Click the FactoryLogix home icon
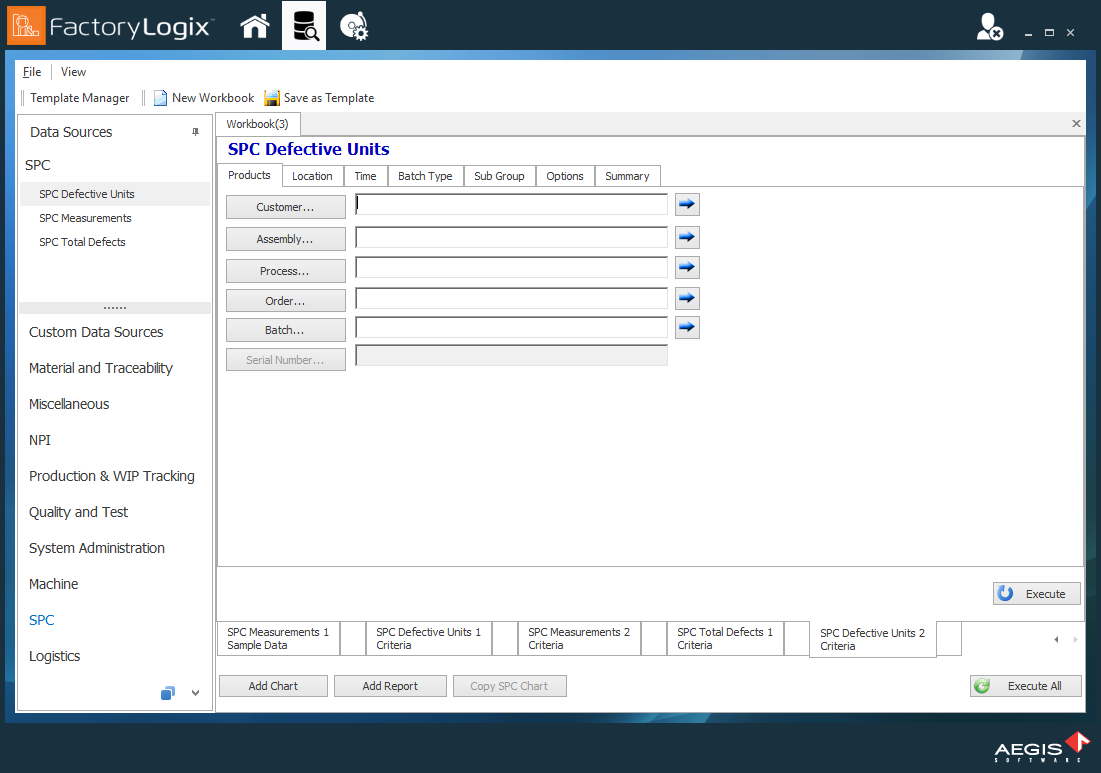The image size is (1101, 773). 255,24
